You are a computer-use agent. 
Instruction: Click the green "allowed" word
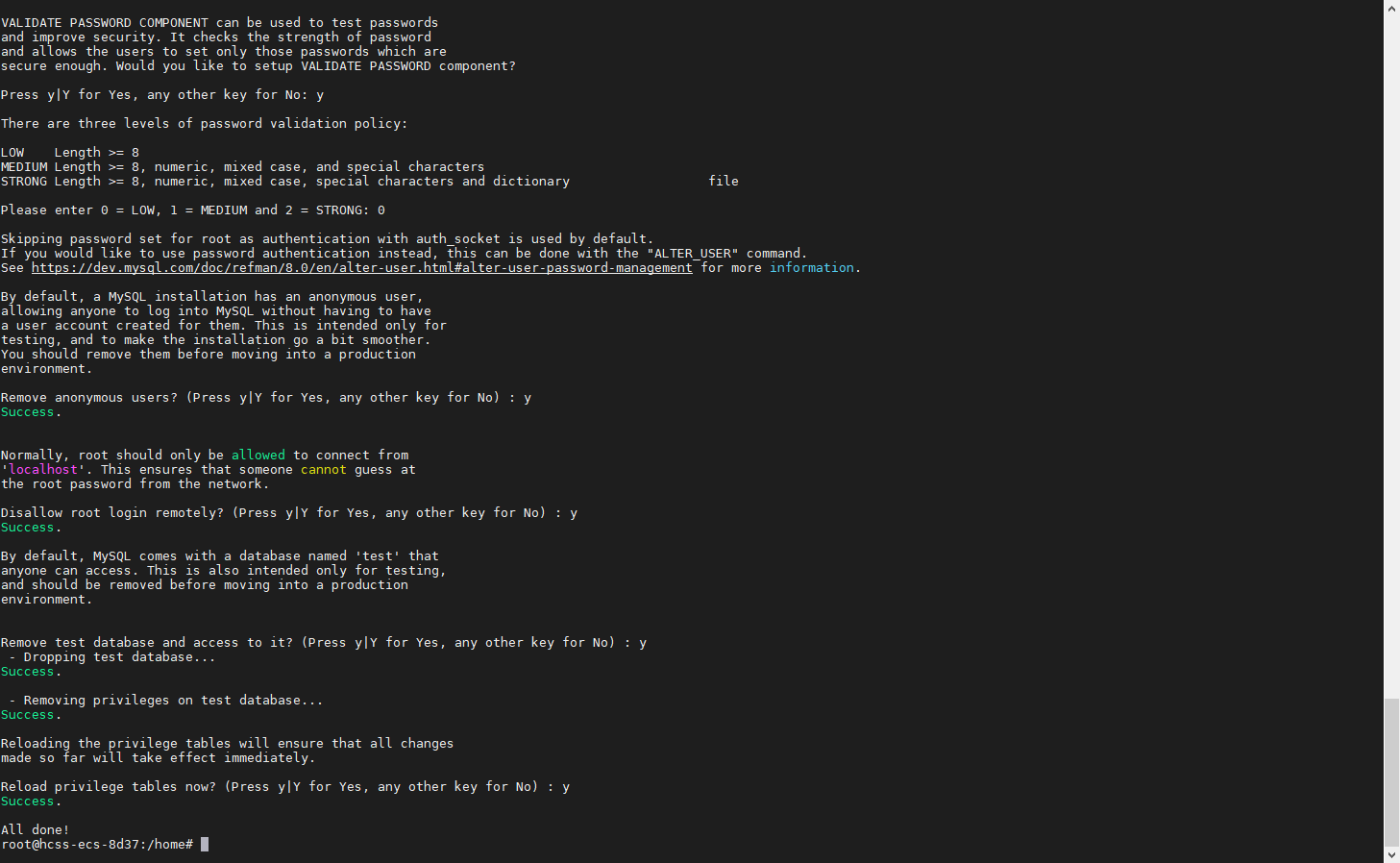[x=258, y=456]
